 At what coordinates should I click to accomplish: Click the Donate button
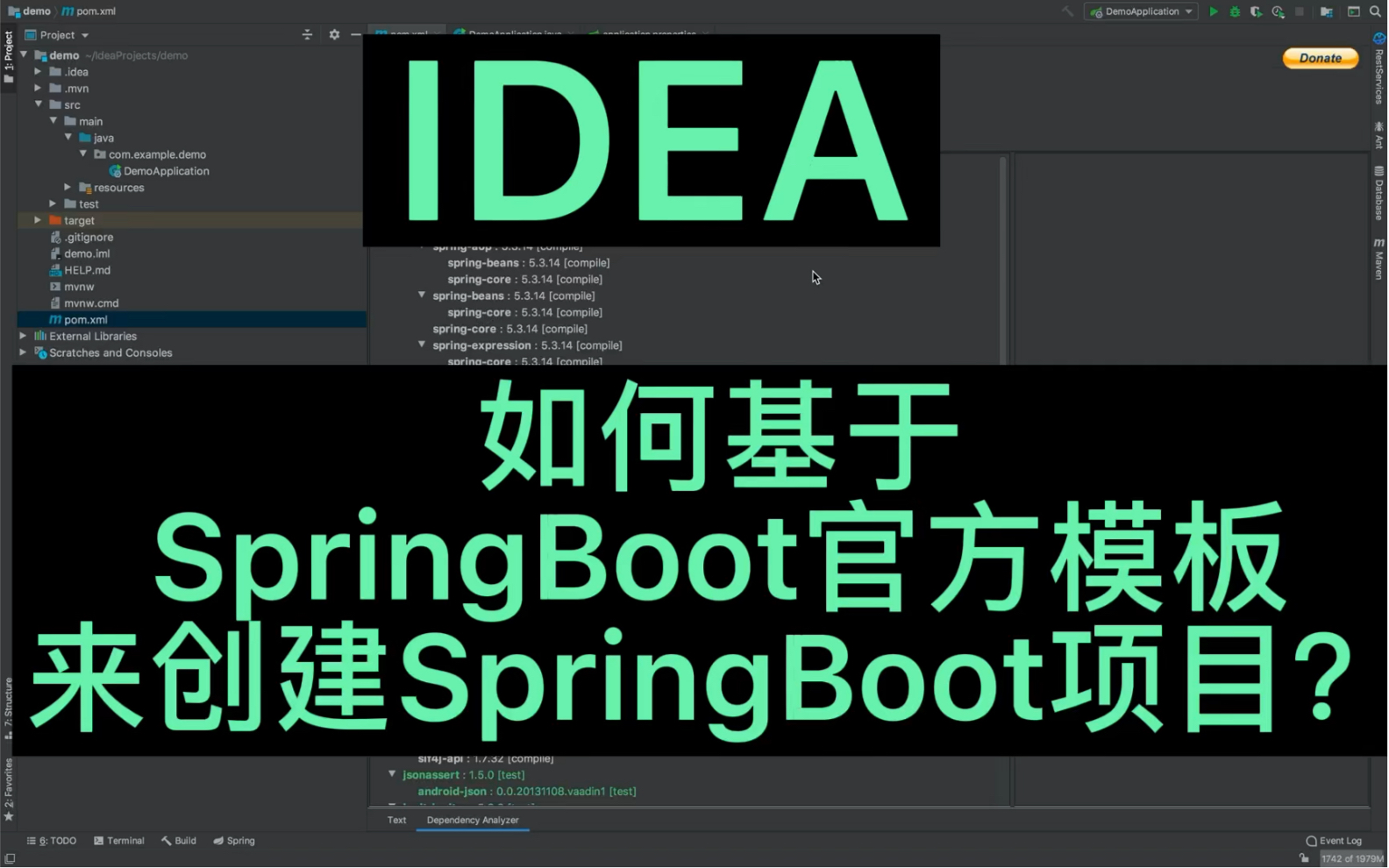[x=1321, y=58]
